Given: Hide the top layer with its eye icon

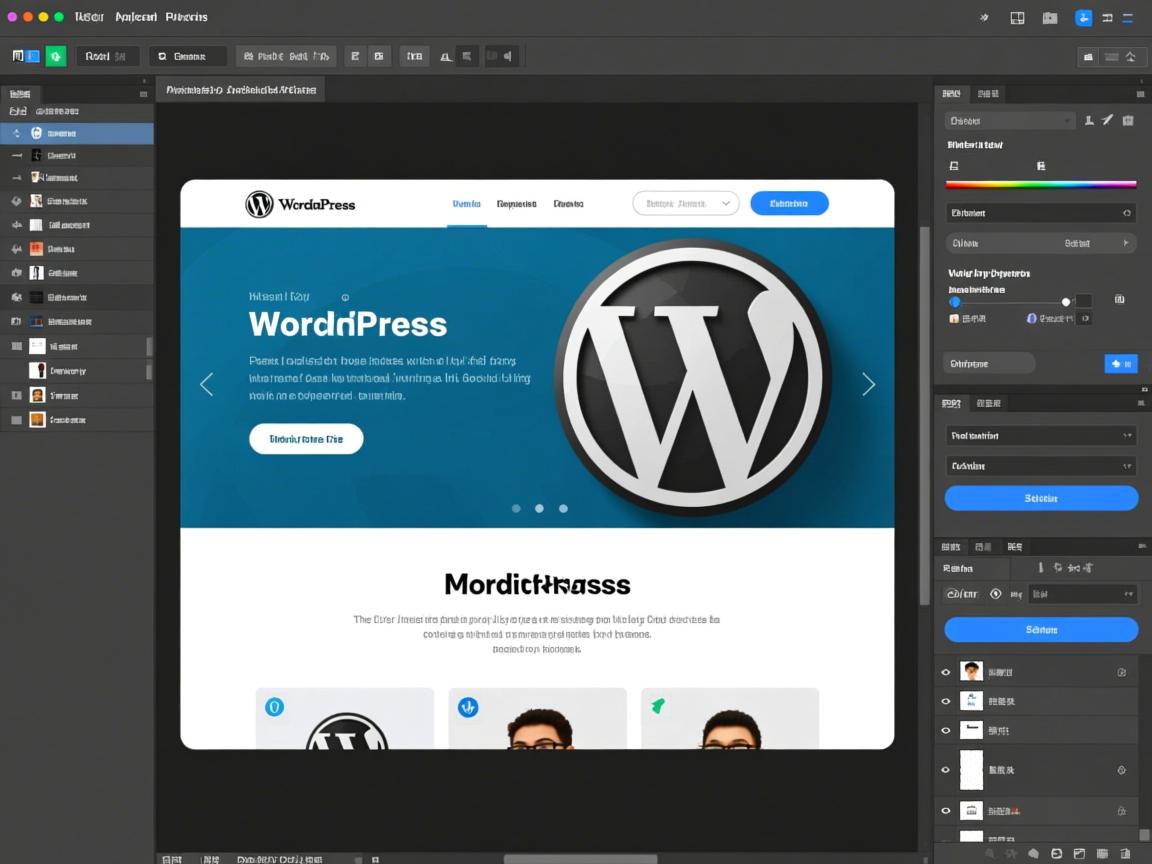Looking at the screenshot, I should pos(946,672).
